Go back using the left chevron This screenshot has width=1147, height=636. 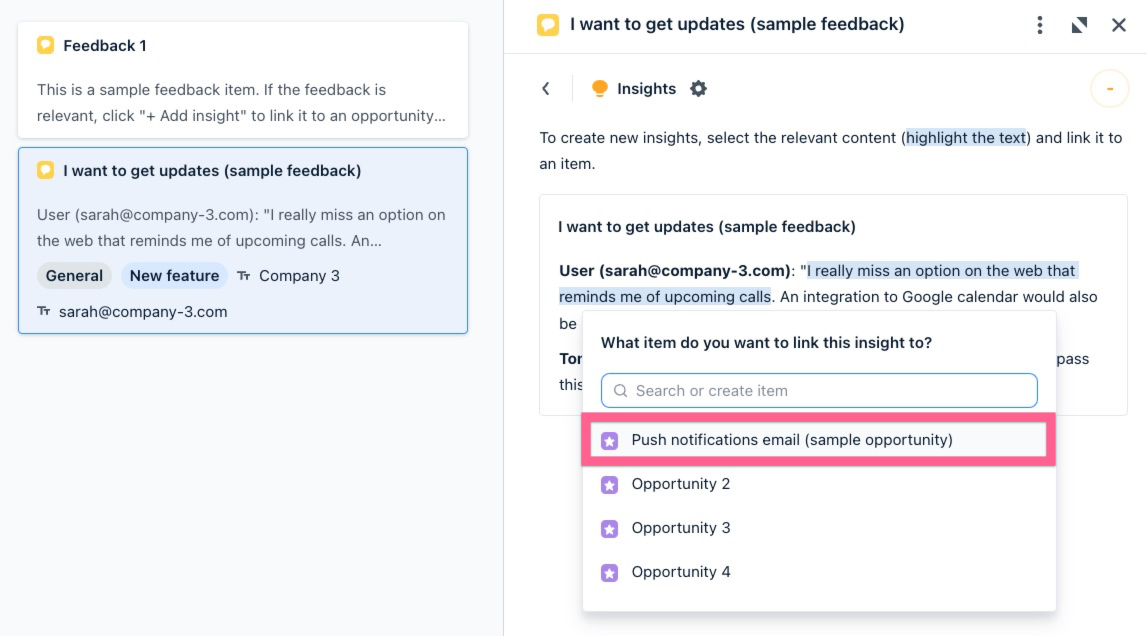[546, 89]
